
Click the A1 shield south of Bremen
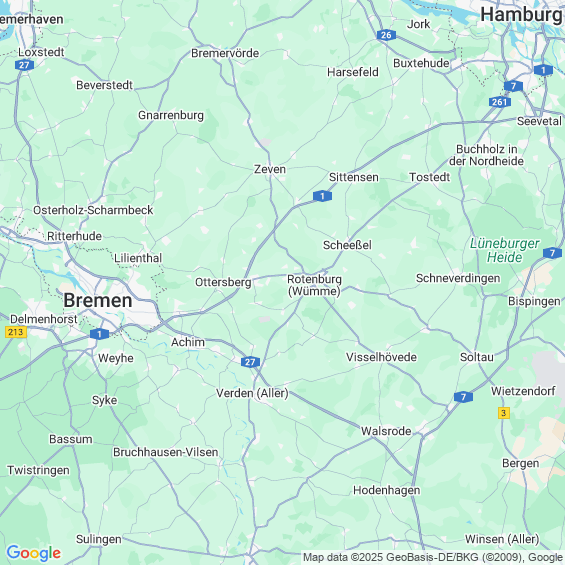tap(99, 334)
